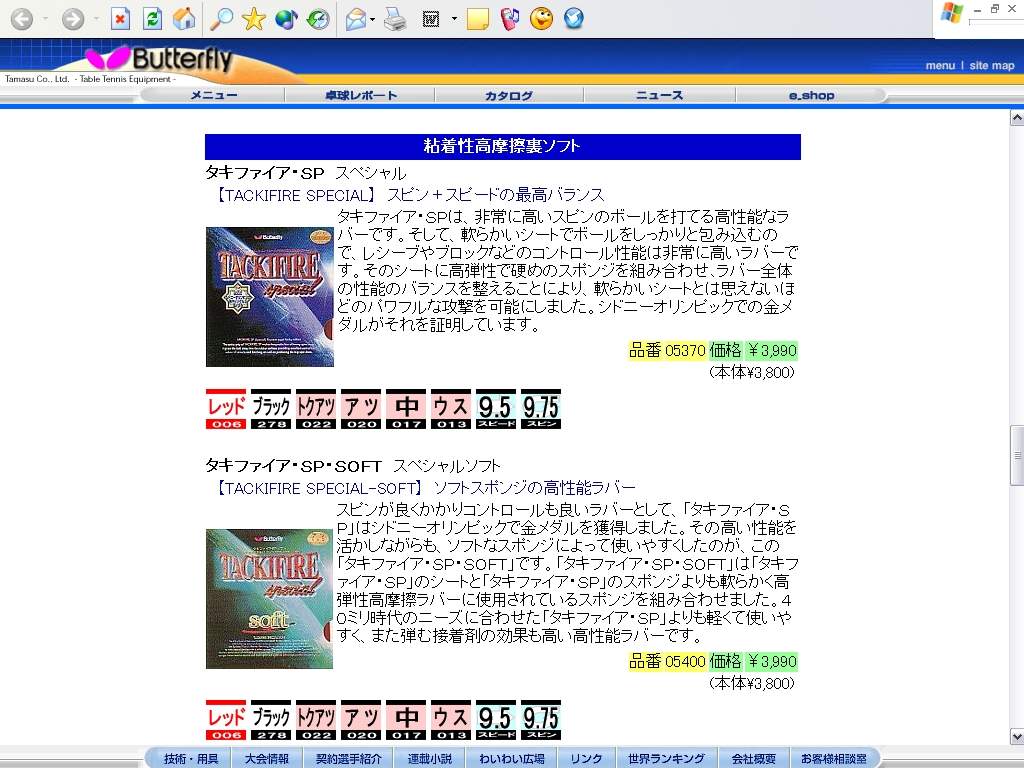This screenshot has width=1024, height=768.
Task: Click 中 017 badge under タキファイア・SP スペシャル
Action: click(406, 409)
